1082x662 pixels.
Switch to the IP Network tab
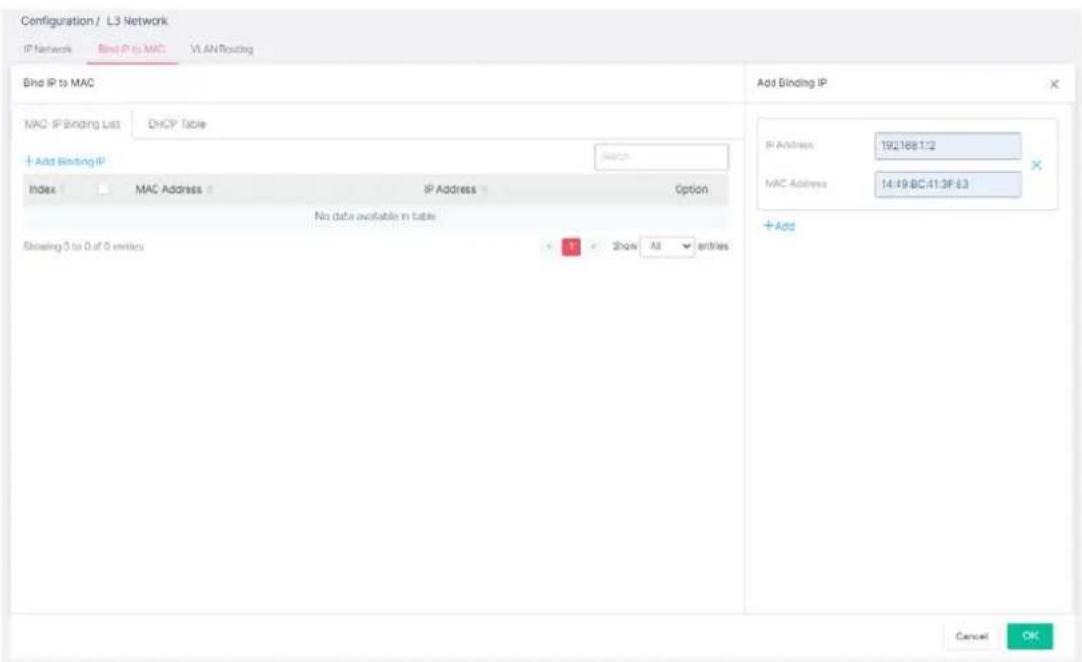pyautogui.click(x=48, y=49)
